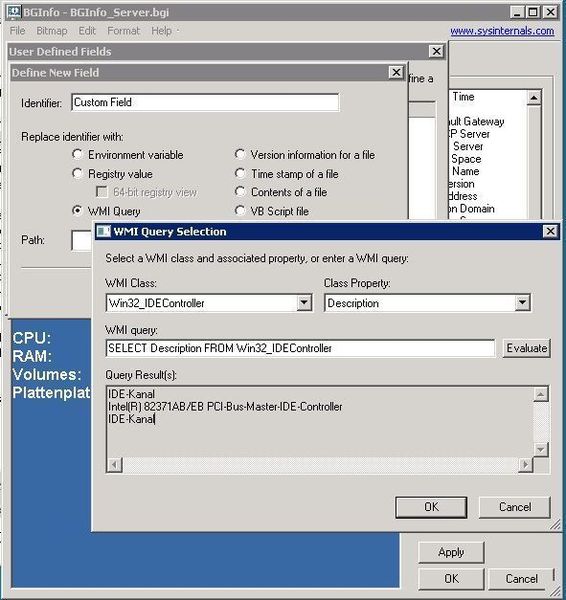This screenshot has height=600, width=566.
Task: Select the Gateway entry in Fields list
Action: (x=476, y=122)
